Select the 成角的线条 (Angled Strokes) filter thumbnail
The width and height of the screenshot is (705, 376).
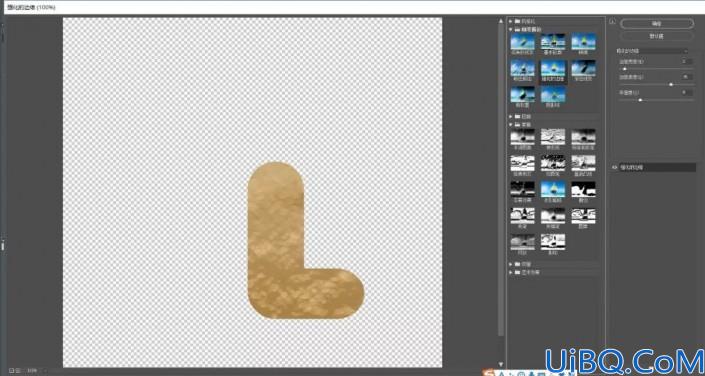[522, 41]
